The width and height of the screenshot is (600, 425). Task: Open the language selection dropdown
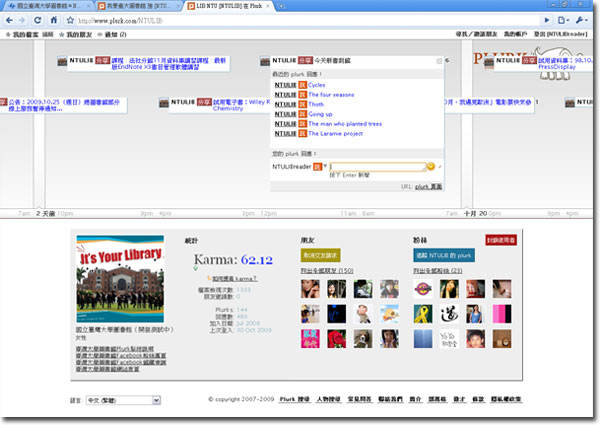123,400
